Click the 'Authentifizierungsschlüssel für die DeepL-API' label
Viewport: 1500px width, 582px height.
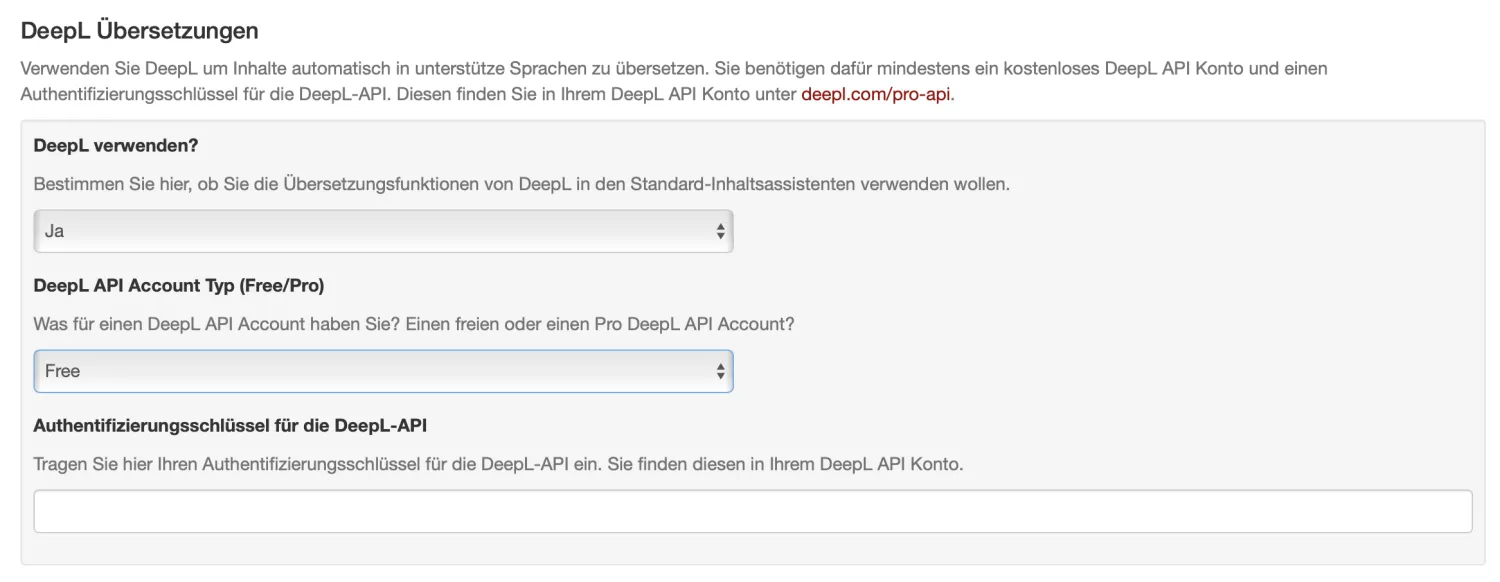230,425
